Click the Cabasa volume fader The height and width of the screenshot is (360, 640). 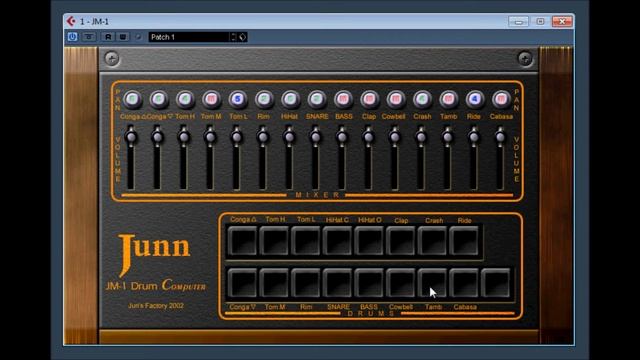(x=500, y=137)
